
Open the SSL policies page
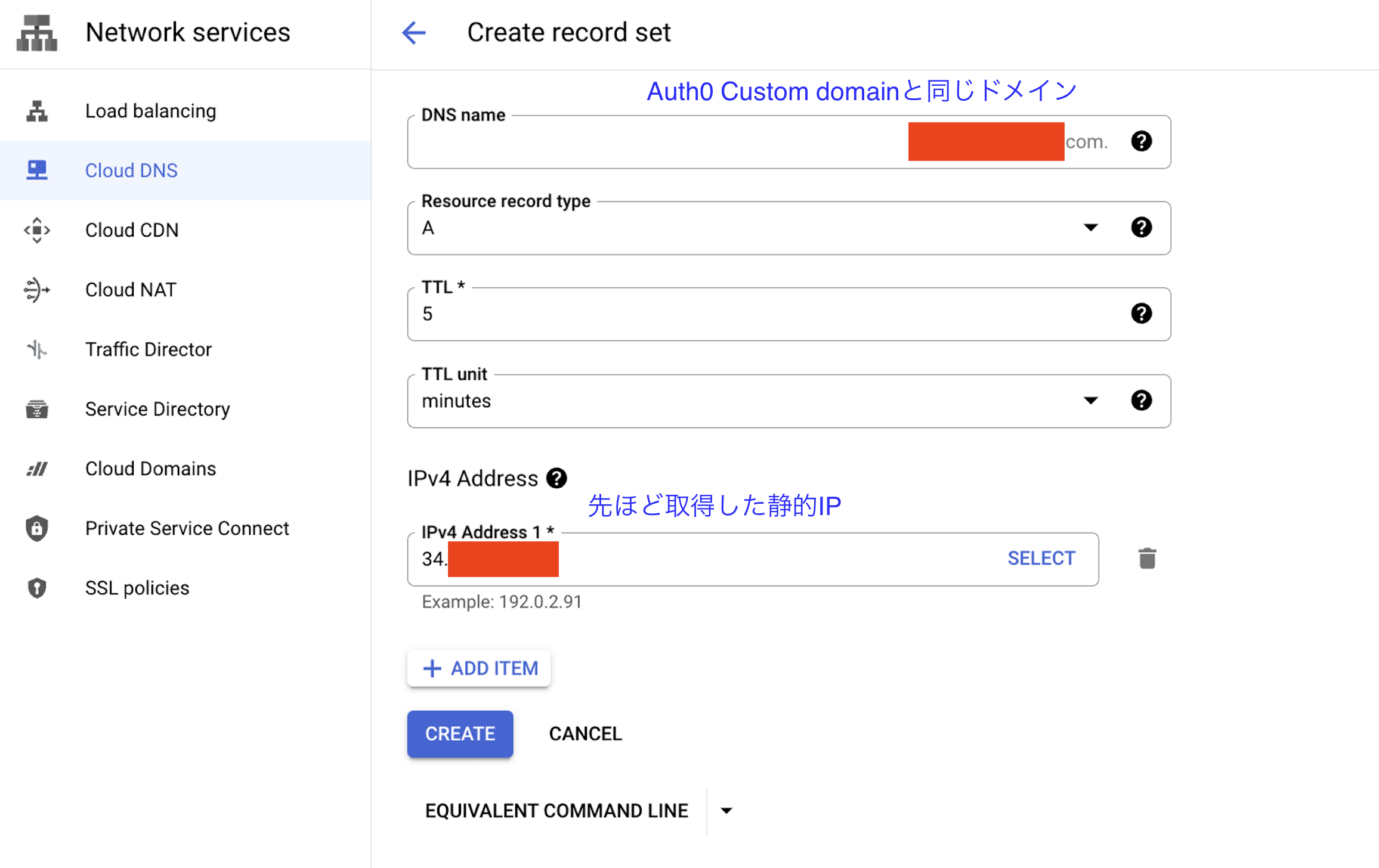pyautogui.click(x=37, y=588)
